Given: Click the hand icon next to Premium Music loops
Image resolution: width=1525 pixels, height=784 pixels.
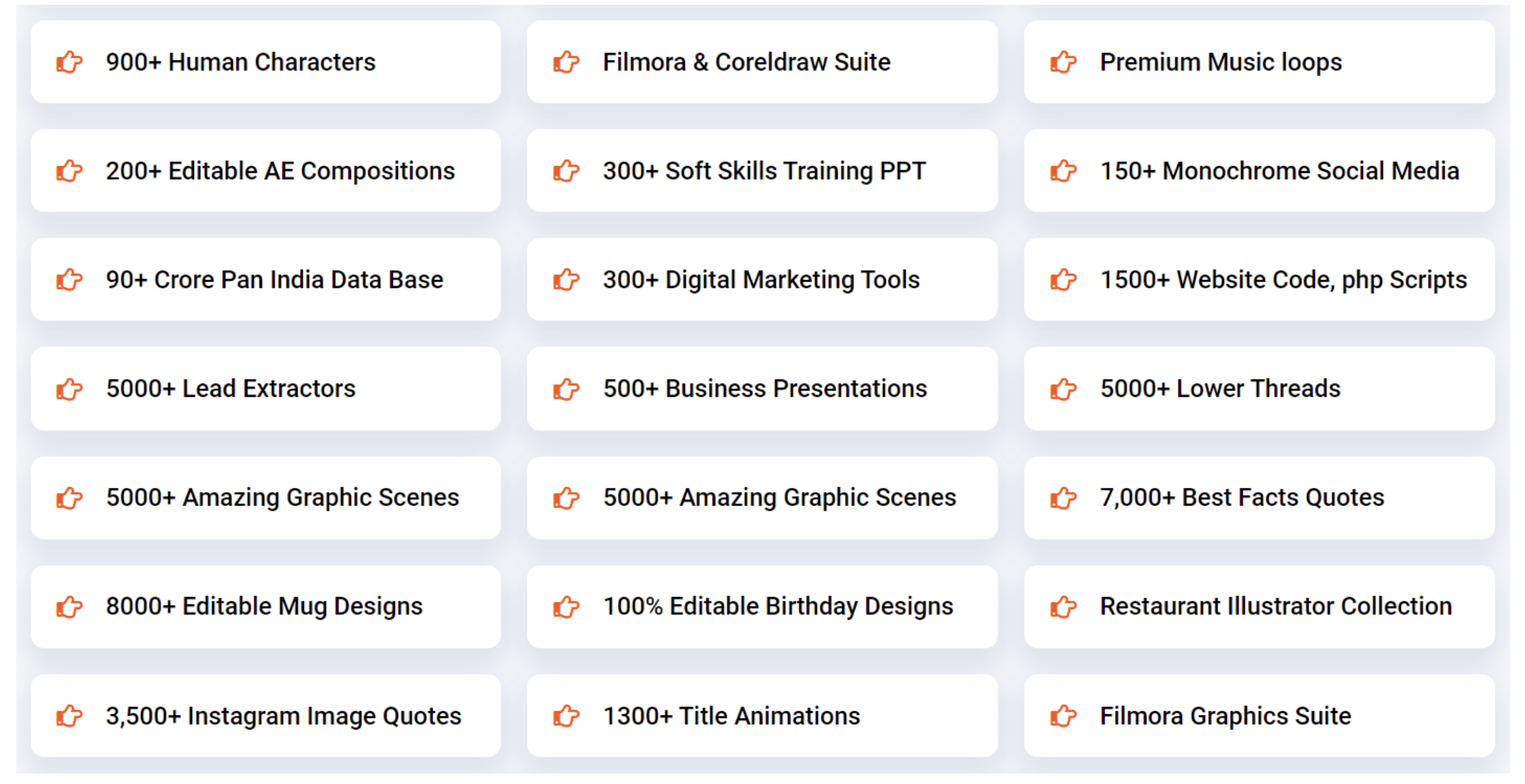Looking at the screenshot, I should pos(1063,62).
